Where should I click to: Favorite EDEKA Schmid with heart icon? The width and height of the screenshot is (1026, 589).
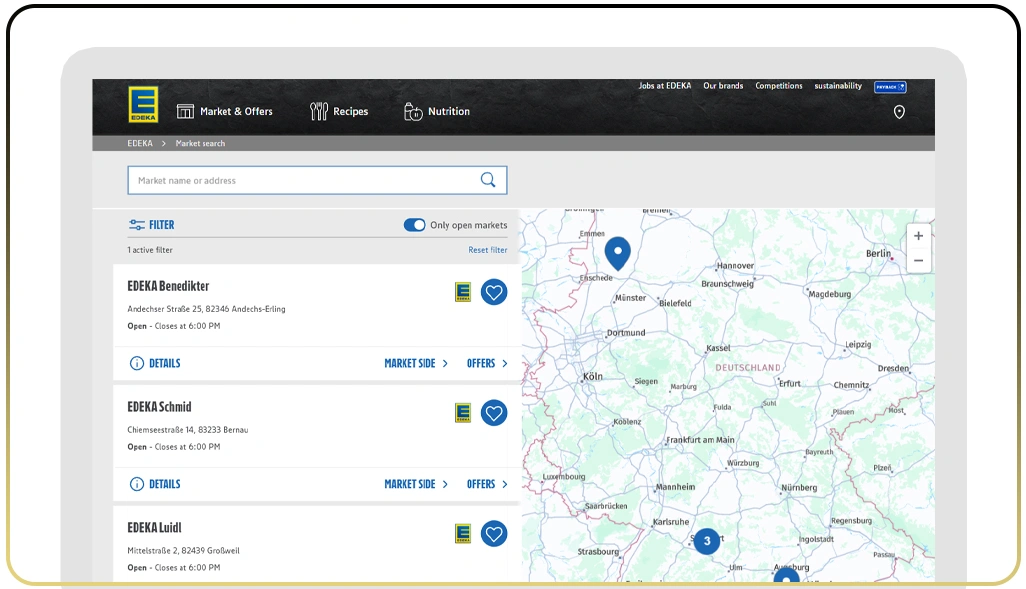pos(494,413)
